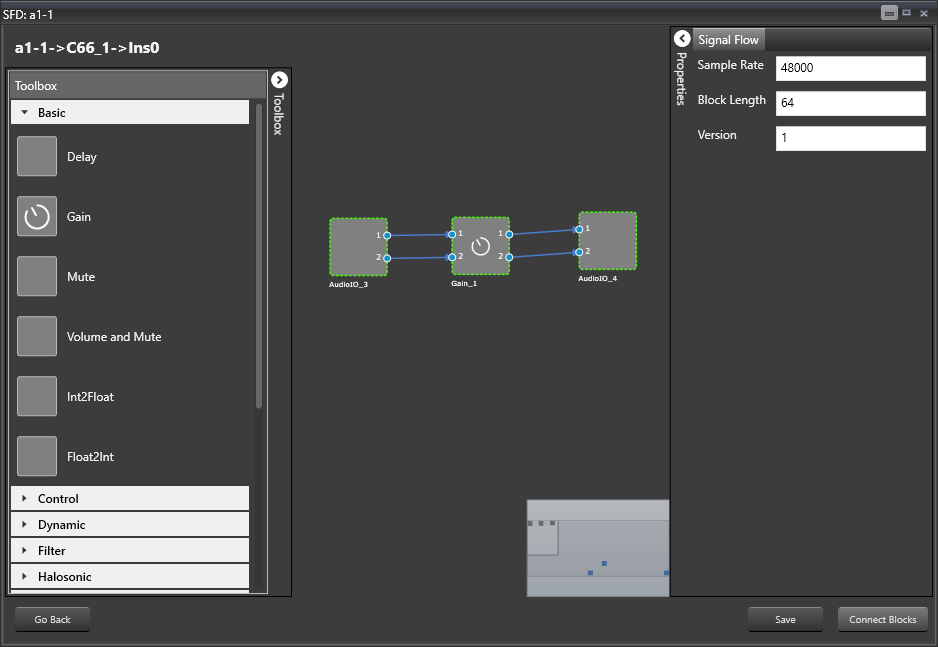Screen dimensions: 938x647
Task: Click output pin 1 of AudioIO_3
Action: (x=387, y=236)
